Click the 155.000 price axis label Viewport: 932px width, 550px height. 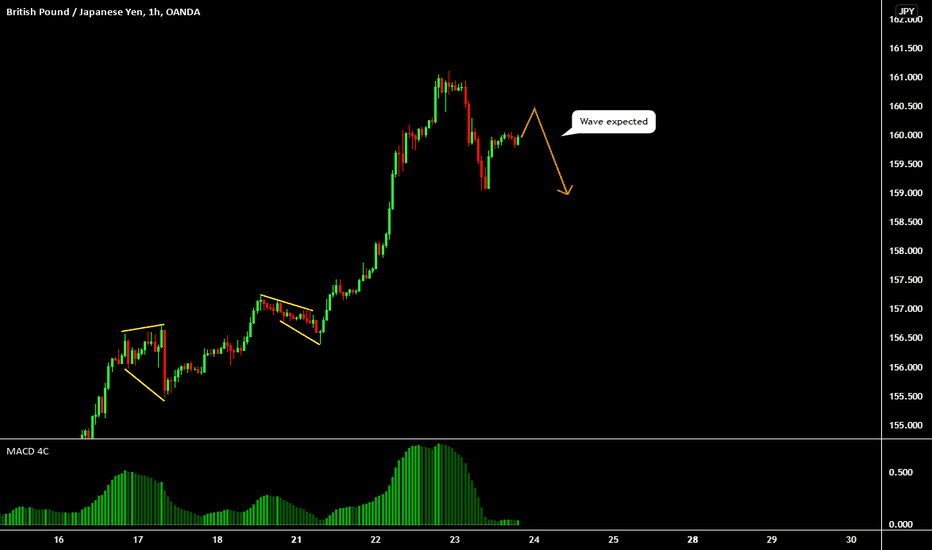[x=905, y=425]
